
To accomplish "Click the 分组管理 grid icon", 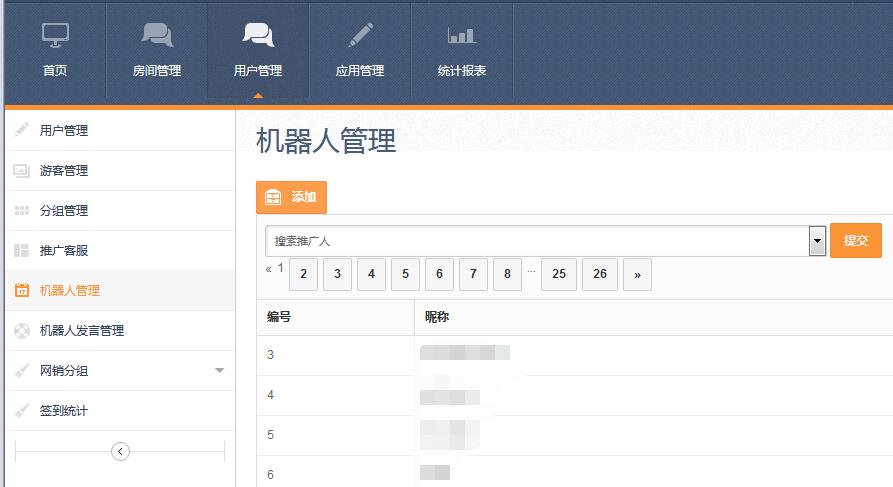I will pyautogui.click(x=22, y=211).
